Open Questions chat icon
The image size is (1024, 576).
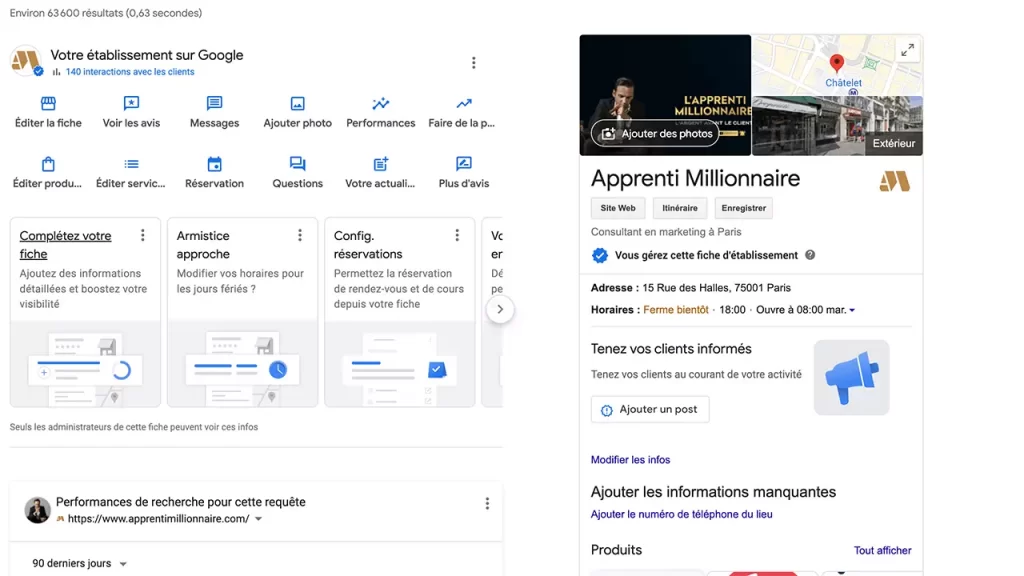point(297,164)
